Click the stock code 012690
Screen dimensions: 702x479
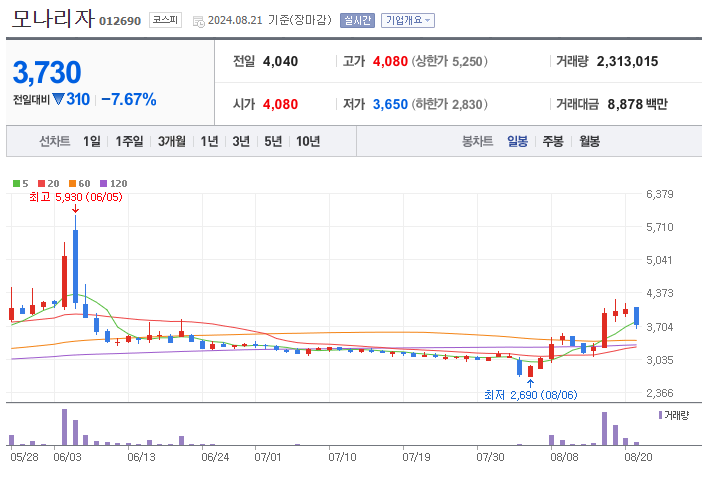click(120, 21)
